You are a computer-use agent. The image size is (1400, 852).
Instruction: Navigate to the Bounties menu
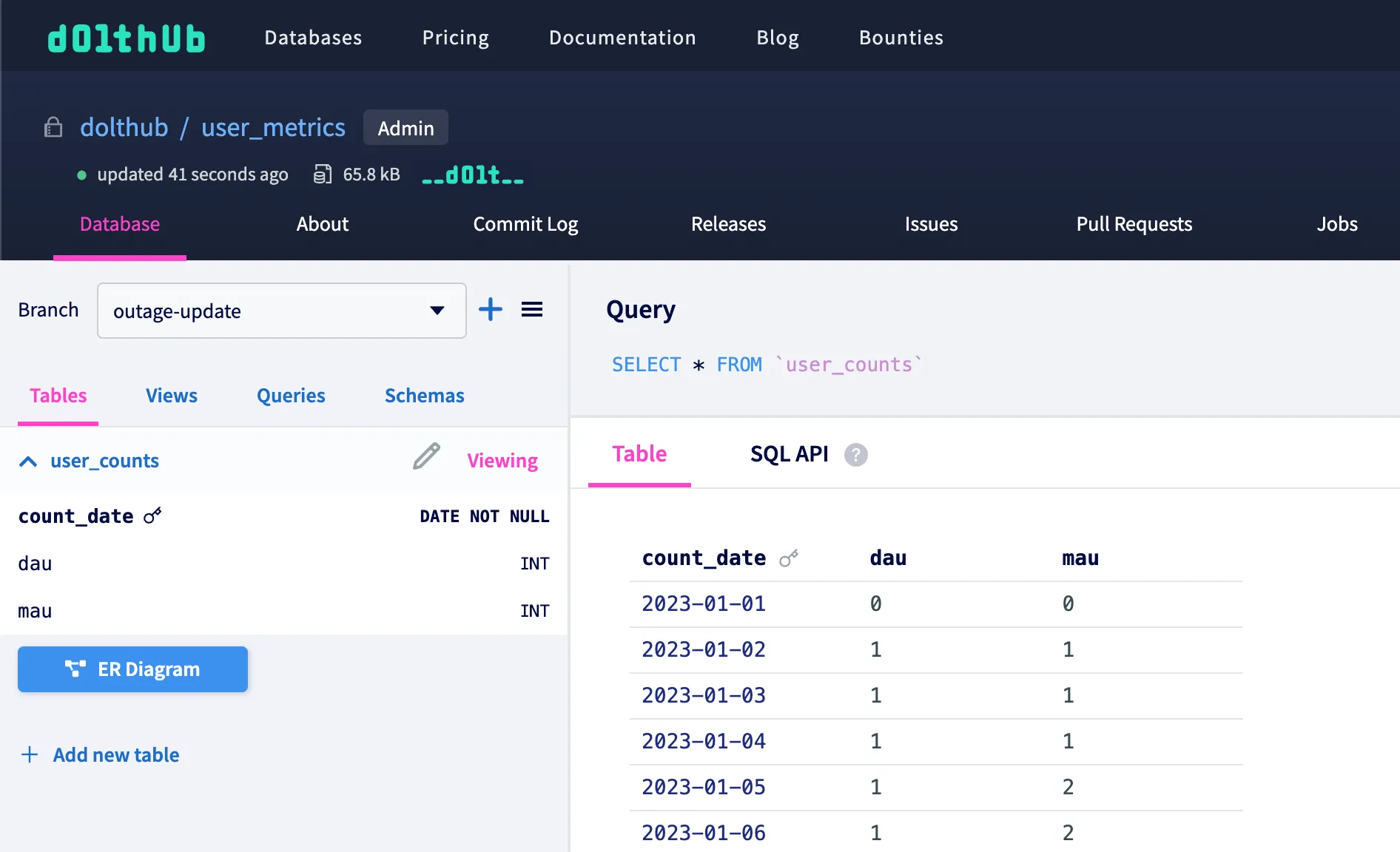pos(901,38)
